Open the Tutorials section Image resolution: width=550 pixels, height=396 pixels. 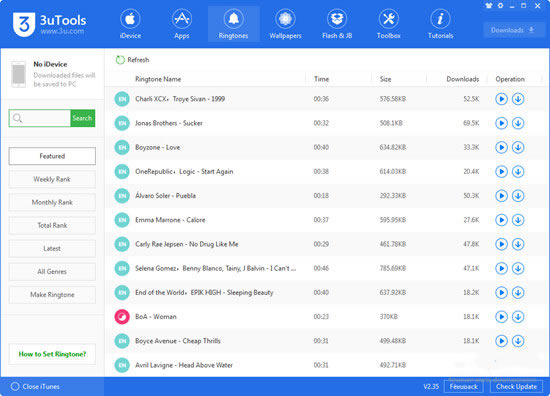pyautogui.click(x=441, y=25)
